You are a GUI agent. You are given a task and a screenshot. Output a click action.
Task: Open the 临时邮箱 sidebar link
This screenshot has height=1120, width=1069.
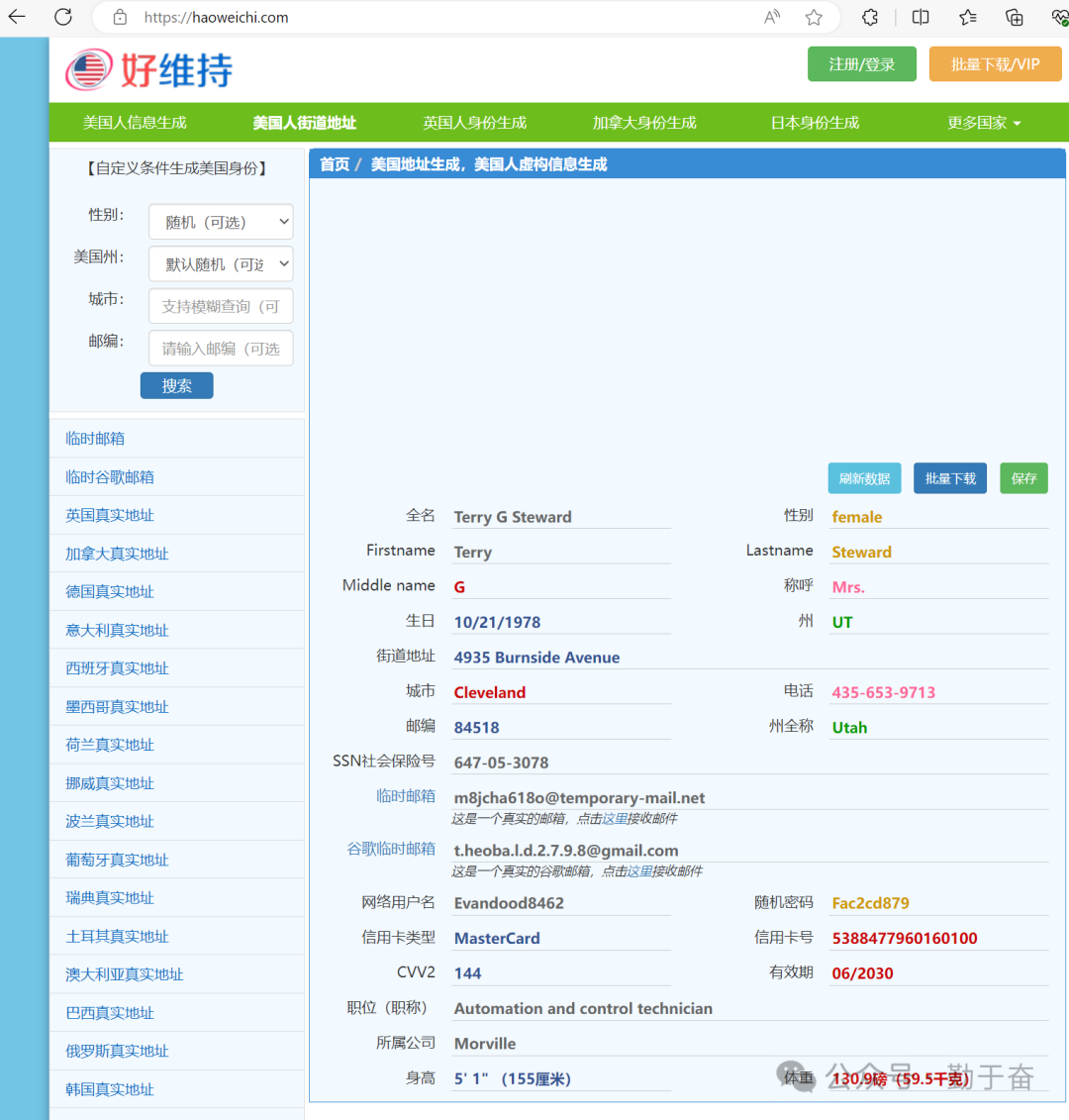[x=95, y=439]
